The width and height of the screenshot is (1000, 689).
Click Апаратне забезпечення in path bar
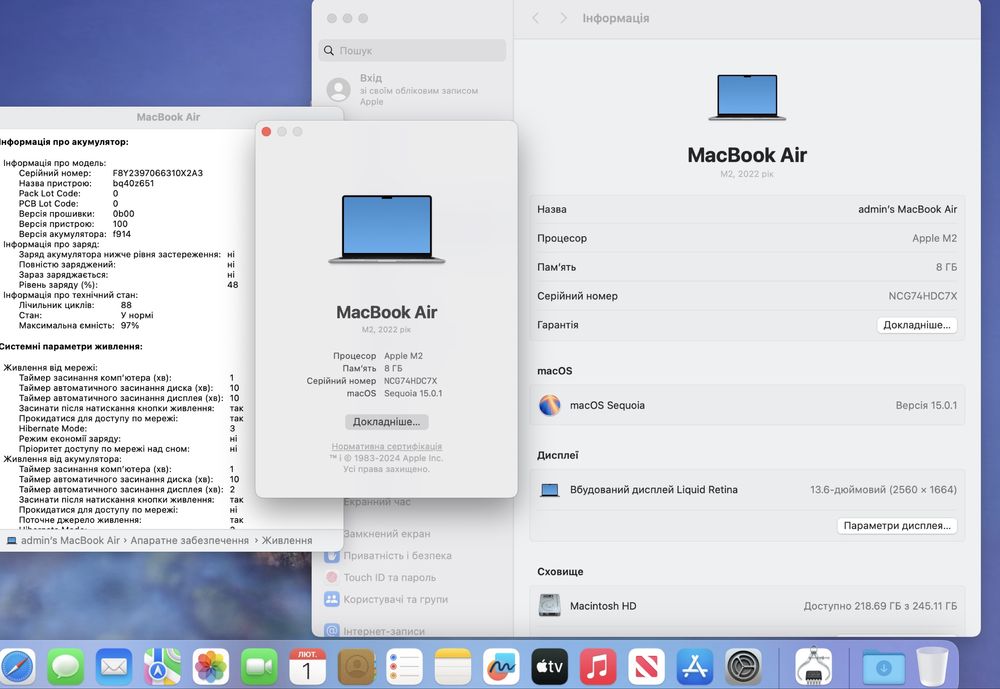pos(189,540)
